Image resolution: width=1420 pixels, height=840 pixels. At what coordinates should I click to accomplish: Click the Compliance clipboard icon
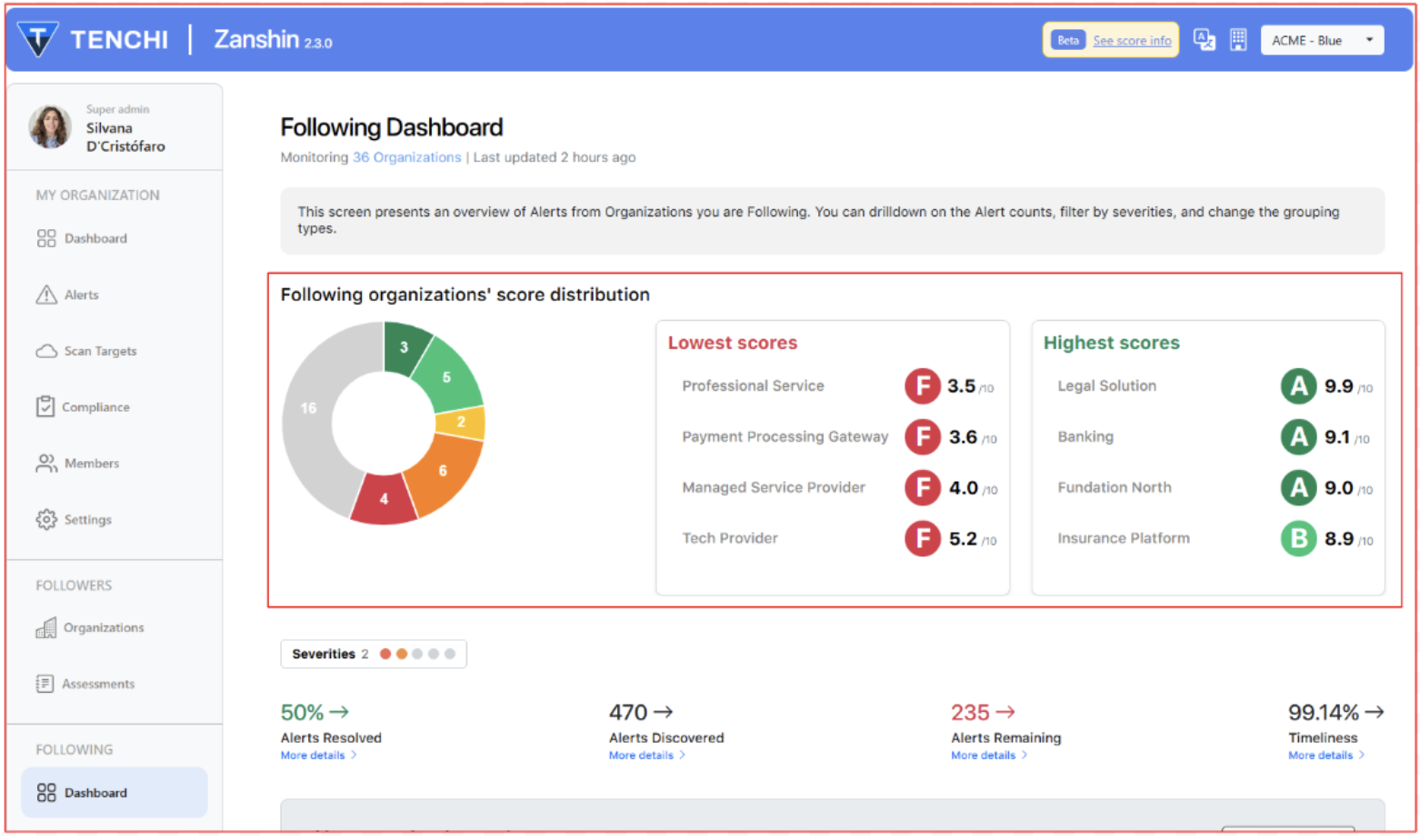[45, 406]
